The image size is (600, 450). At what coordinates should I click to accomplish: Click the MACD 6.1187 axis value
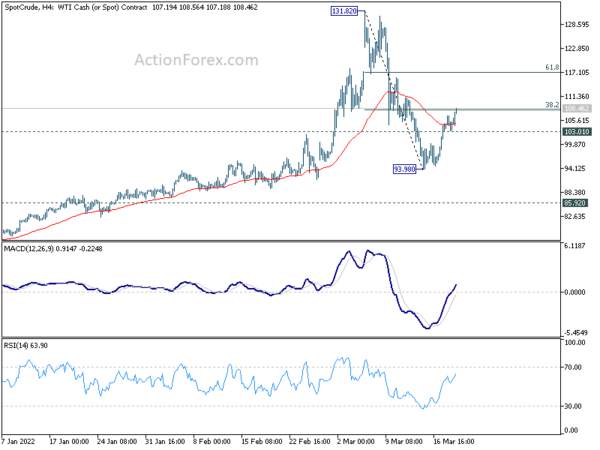pos(575,246)
